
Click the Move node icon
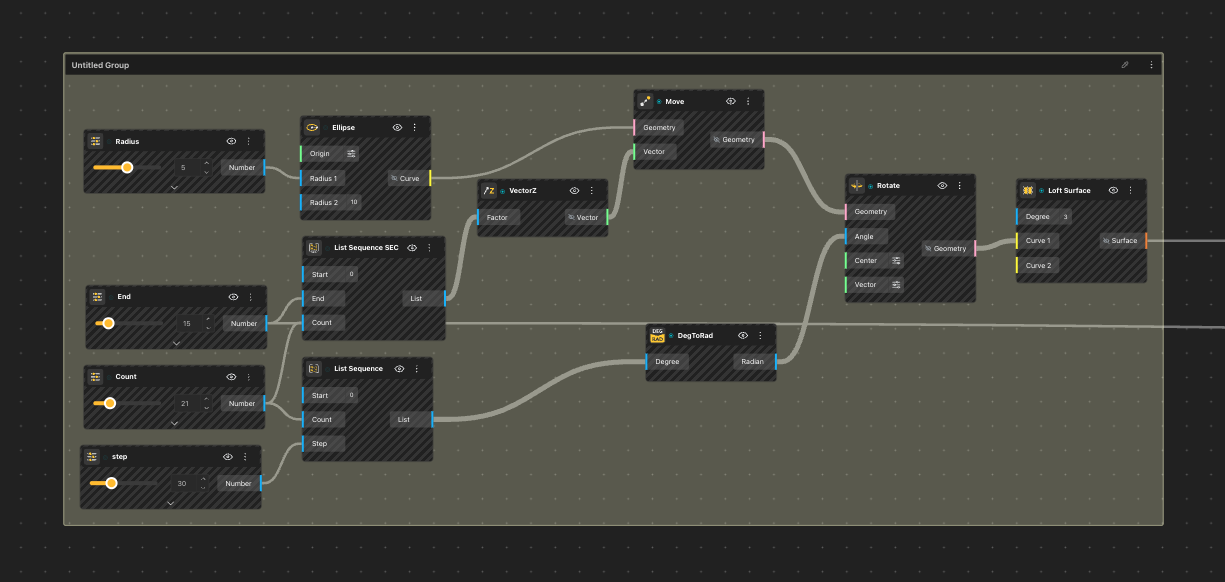tap(646, 101)
